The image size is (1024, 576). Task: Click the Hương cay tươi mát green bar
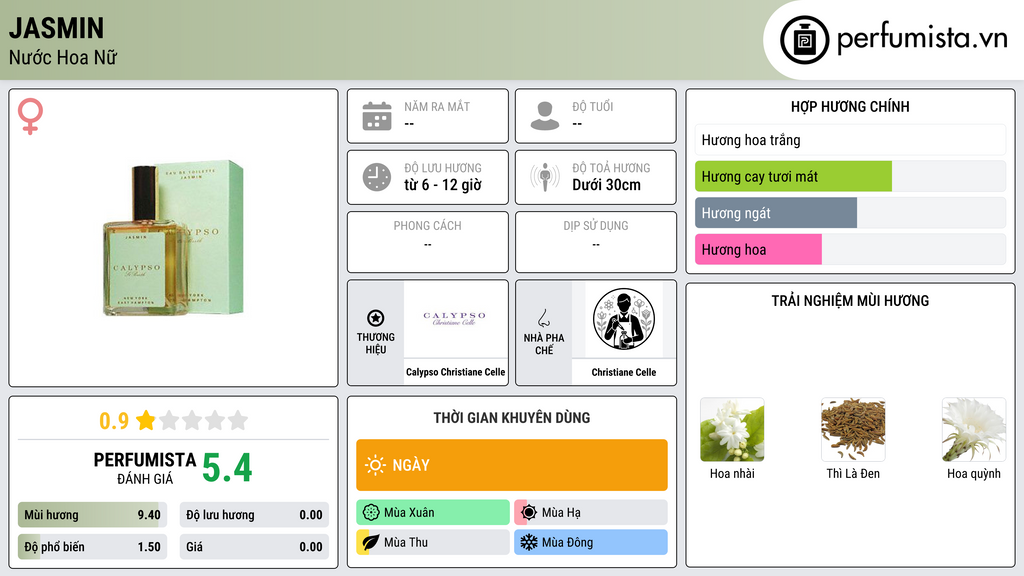pos(793,176)
